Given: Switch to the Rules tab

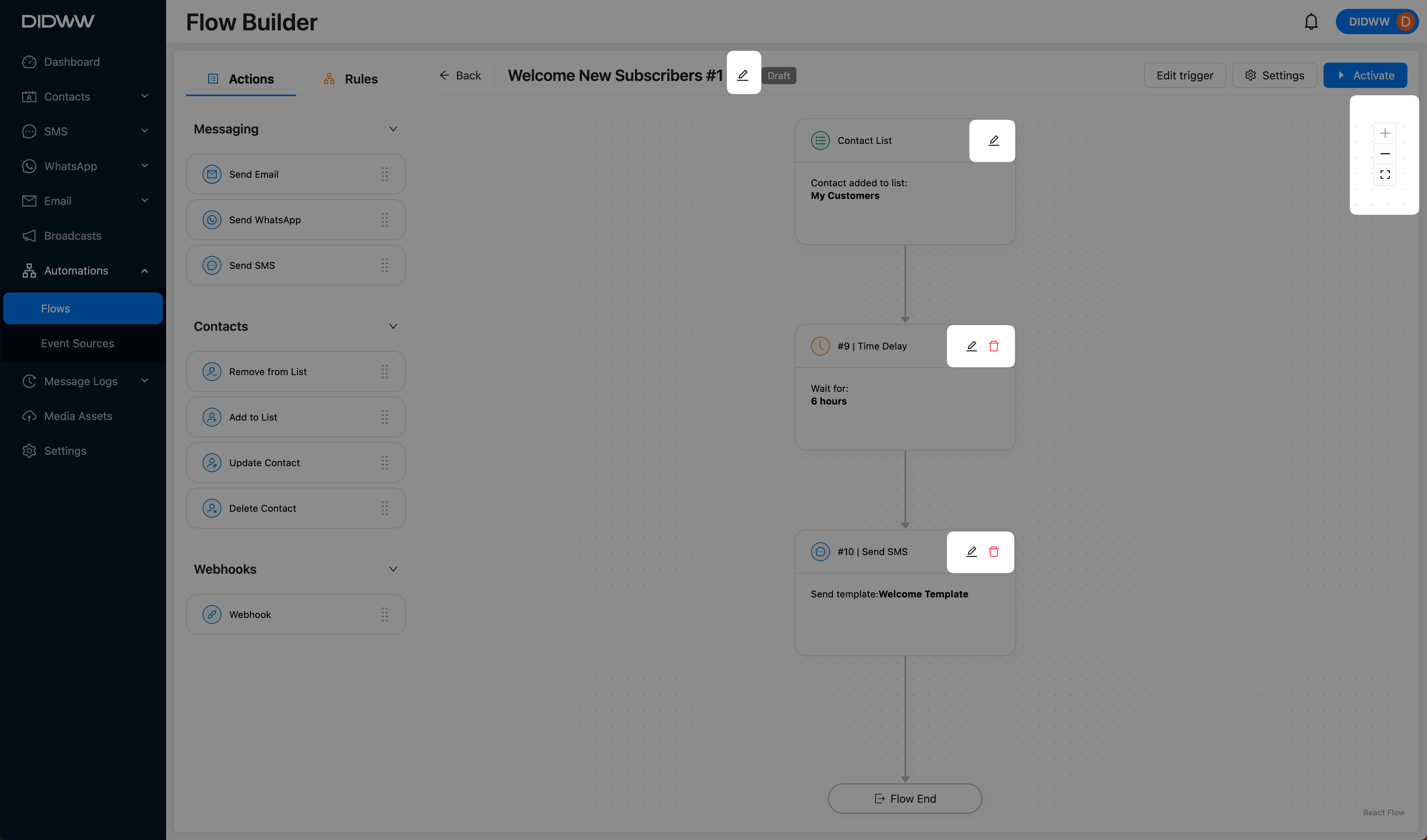Looking at the screenshot, I should tap(351, 79).
